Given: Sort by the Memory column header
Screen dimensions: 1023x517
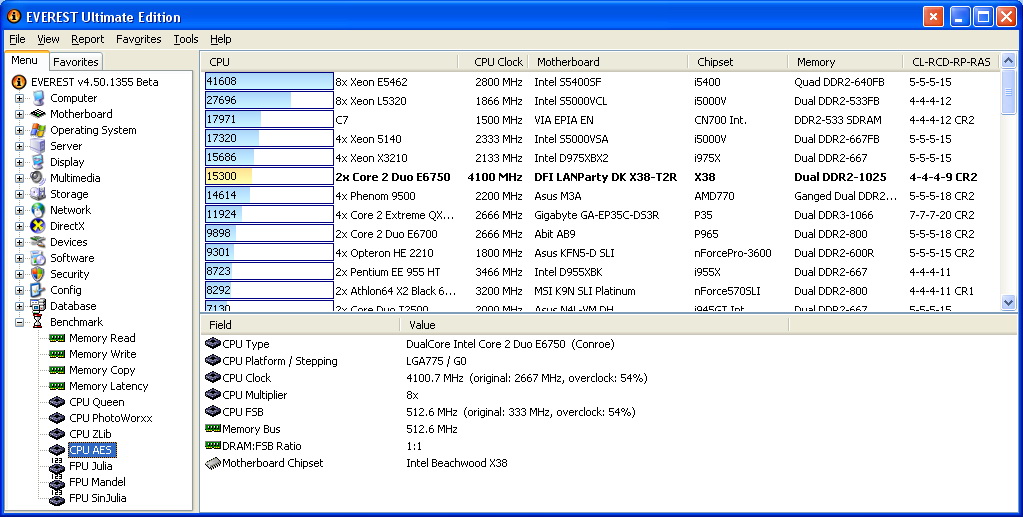Looking at the screenshot, I should (846, 62).
